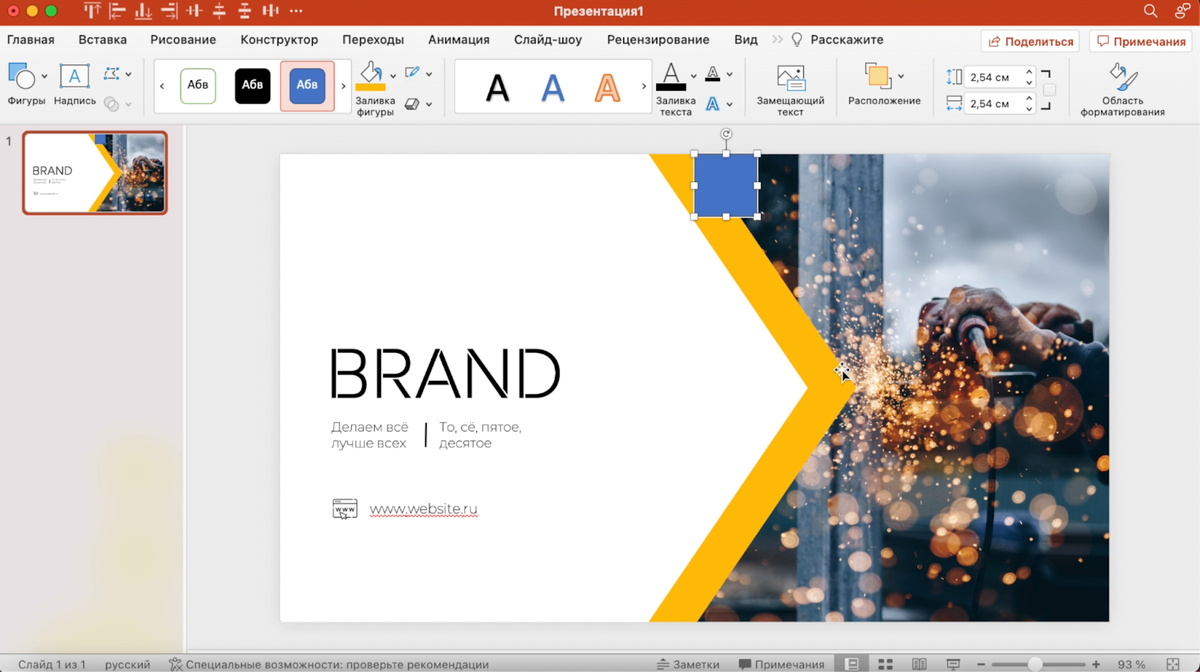
Task: Expand the Фигуры dropdown arrow
Action: (44, 76)
